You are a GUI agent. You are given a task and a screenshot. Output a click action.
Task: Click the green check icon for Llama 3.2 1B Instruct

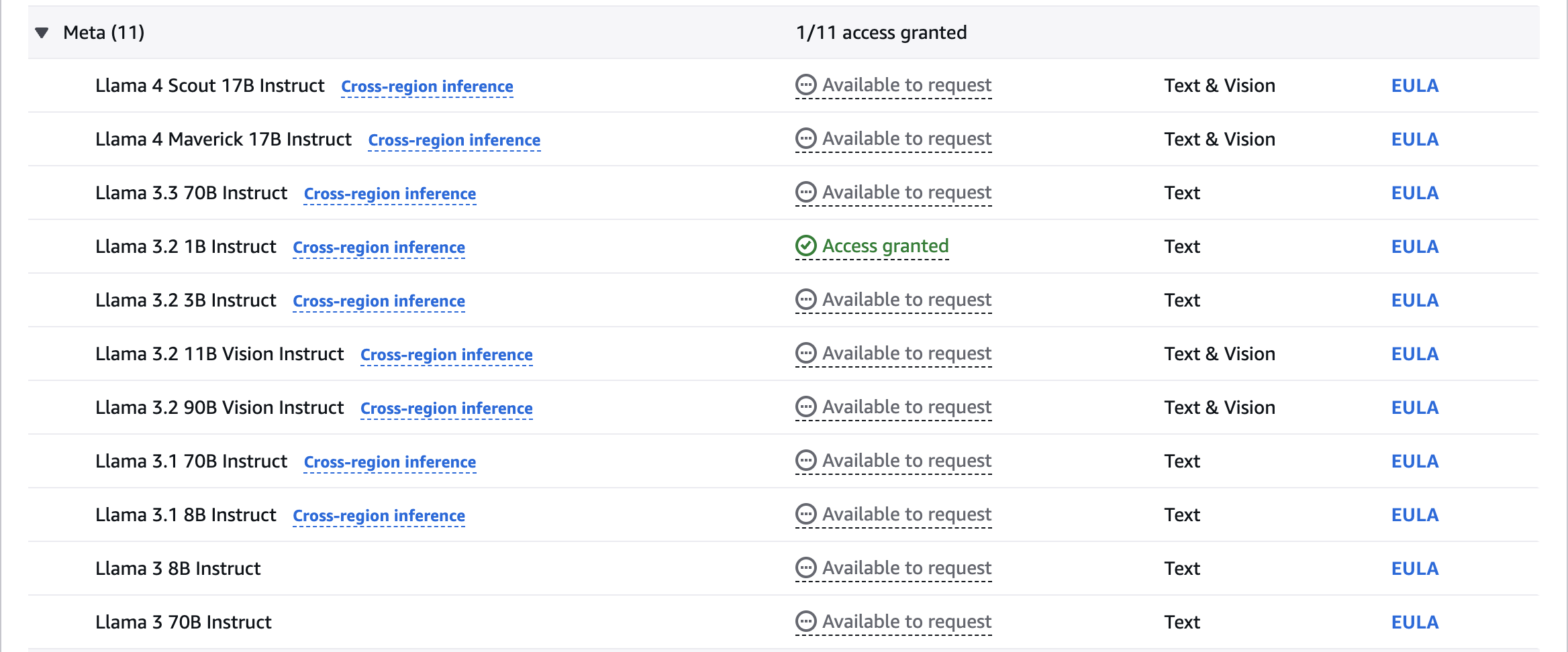click(x=805, y=246)
